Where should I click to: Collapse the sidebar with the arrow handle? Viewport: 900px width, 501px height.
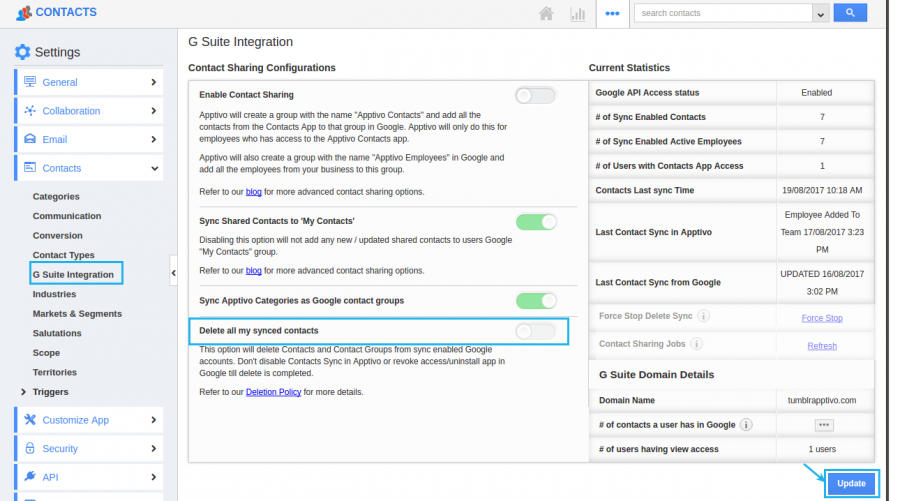[173, 273]
